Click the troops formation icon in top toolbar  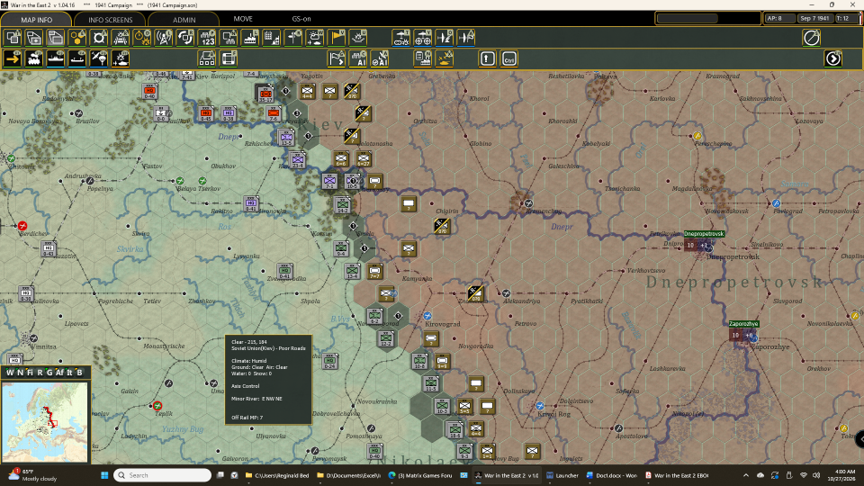coord(120,38)
